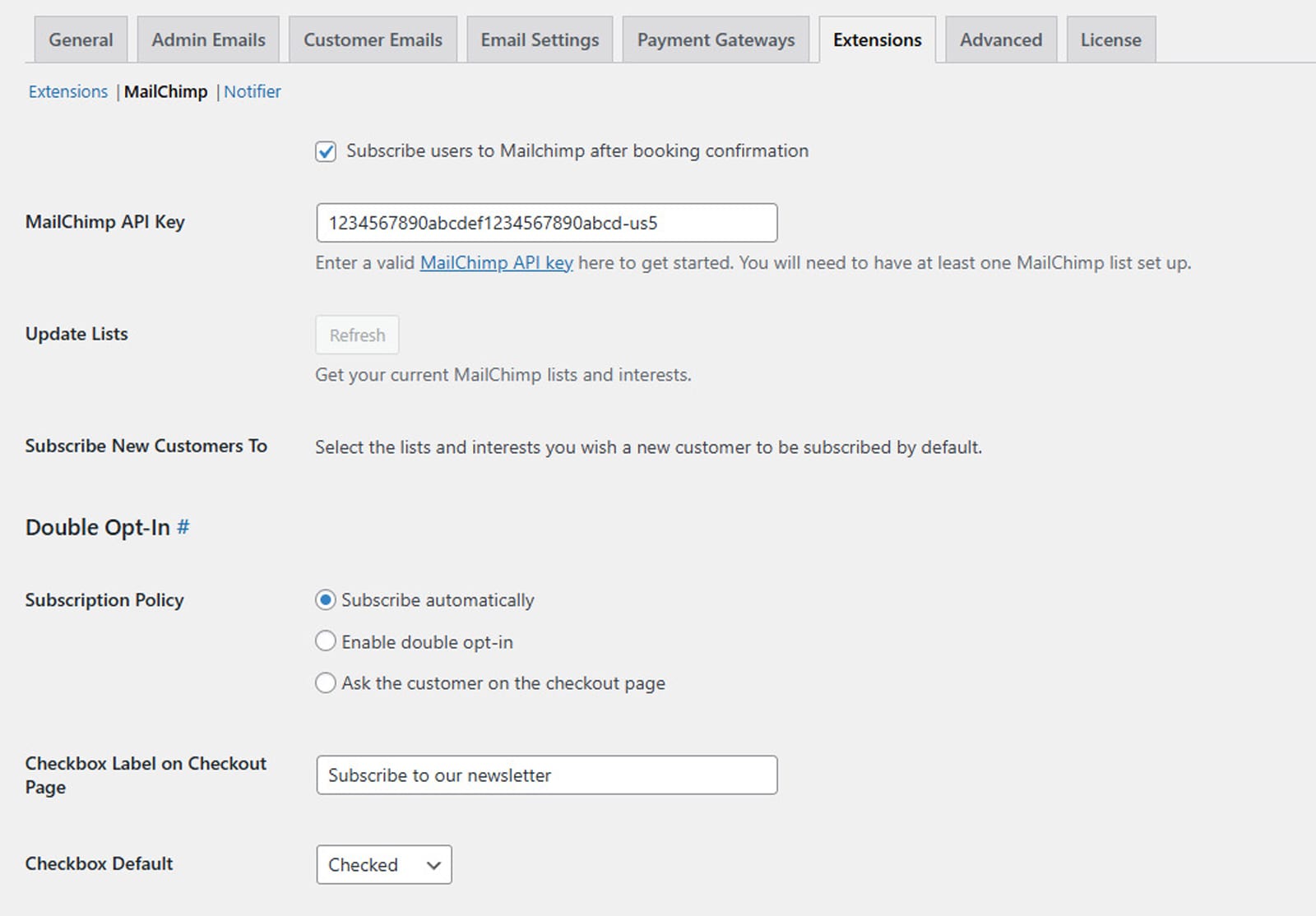Open the License tab
This screenshot has width=1316, height=916.
[1110, 39]
